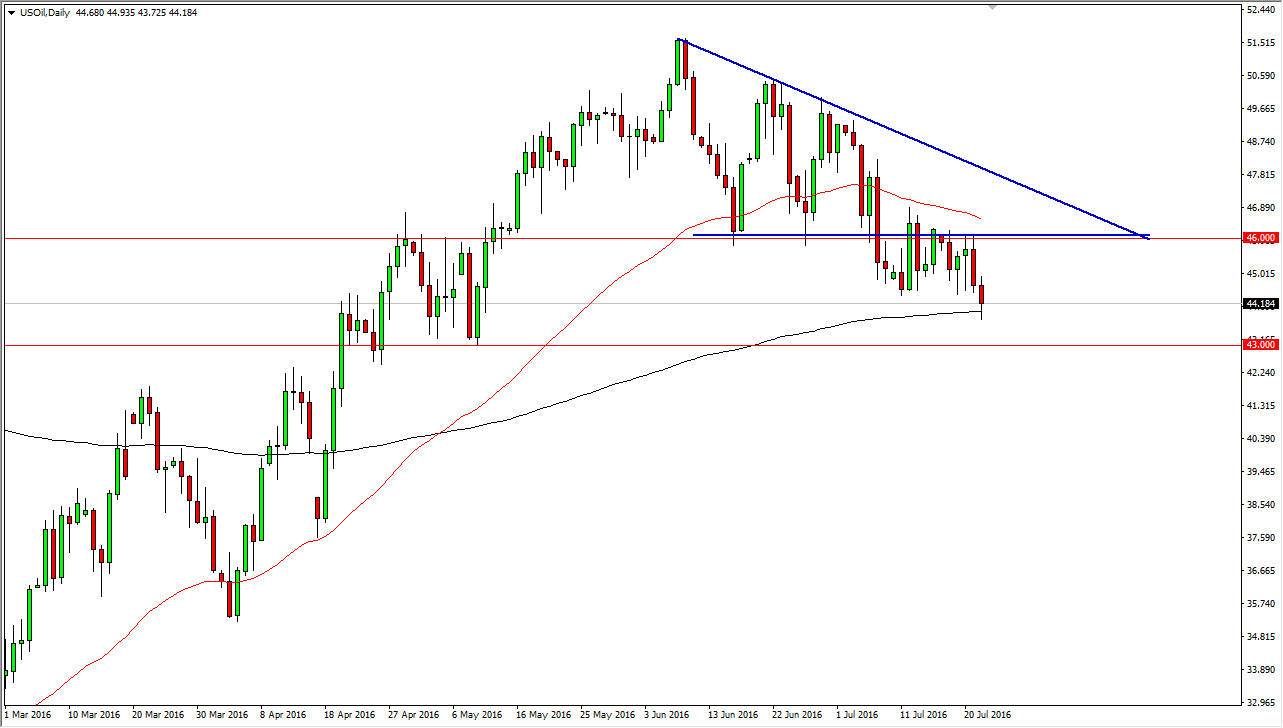The height and width of the screenshot is (728, 1283).
Task: Click the 43.000 red price level label
Action: coord(1260,344)
